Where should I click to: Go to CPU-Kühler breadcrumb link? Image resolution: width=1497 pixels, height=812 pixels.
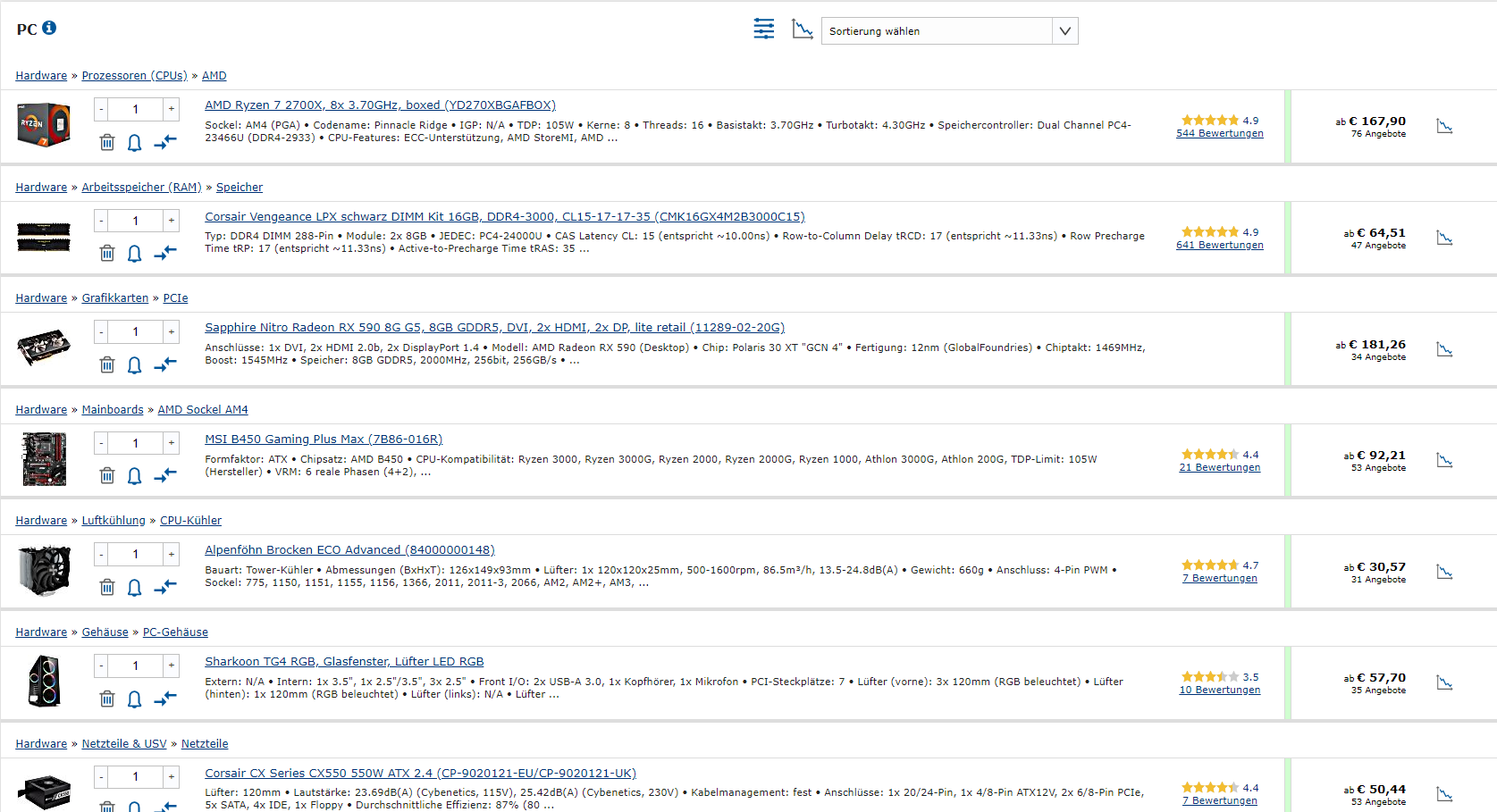190,521
